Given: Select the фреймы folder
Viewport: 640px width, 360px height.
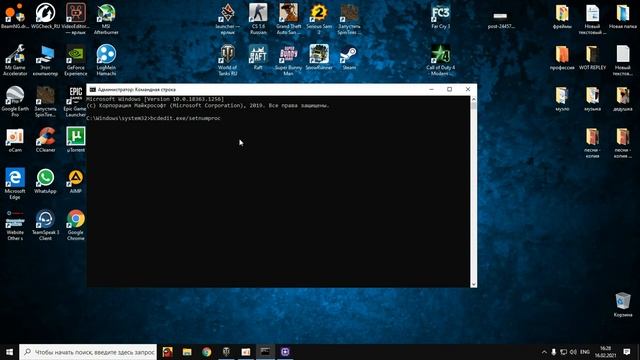Looking at the screenshot, I should coord(562,16).
